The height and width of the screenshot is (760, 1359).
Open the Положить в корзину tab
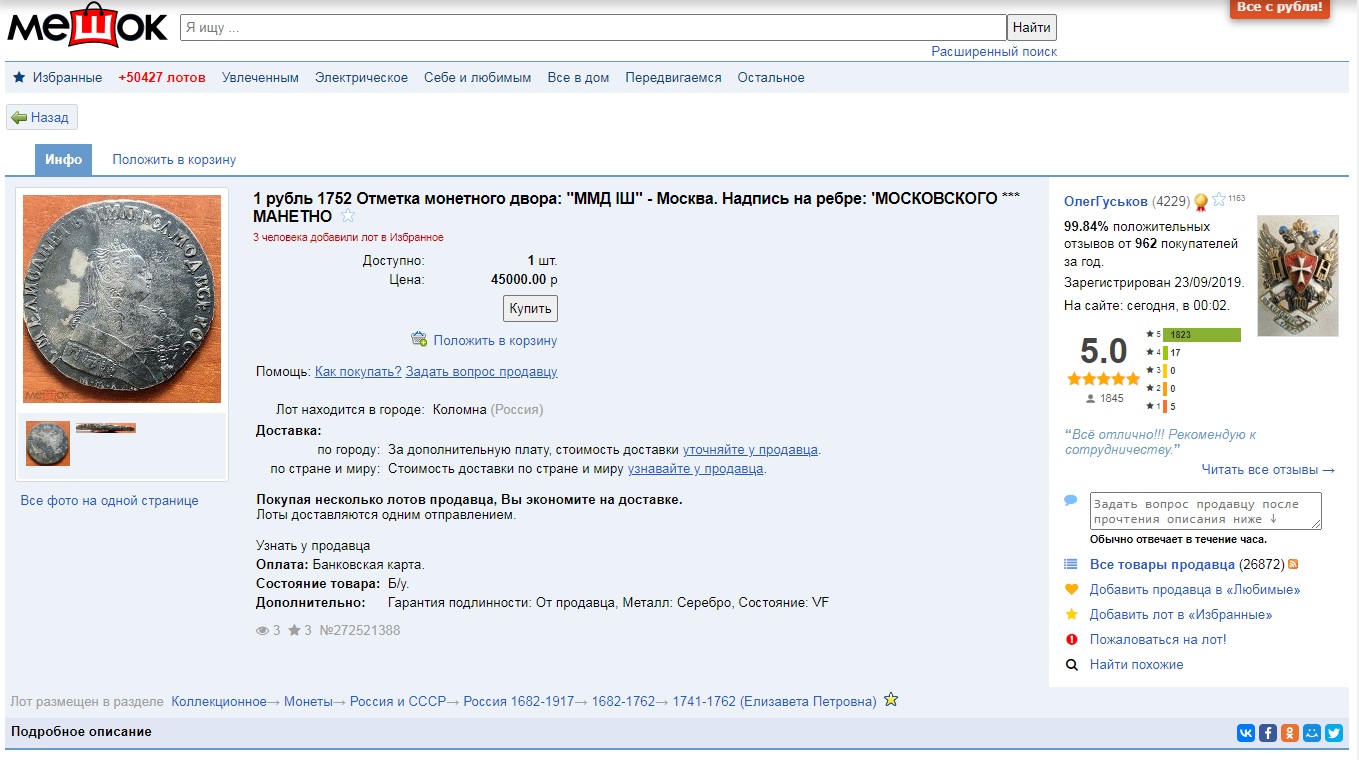174,160
